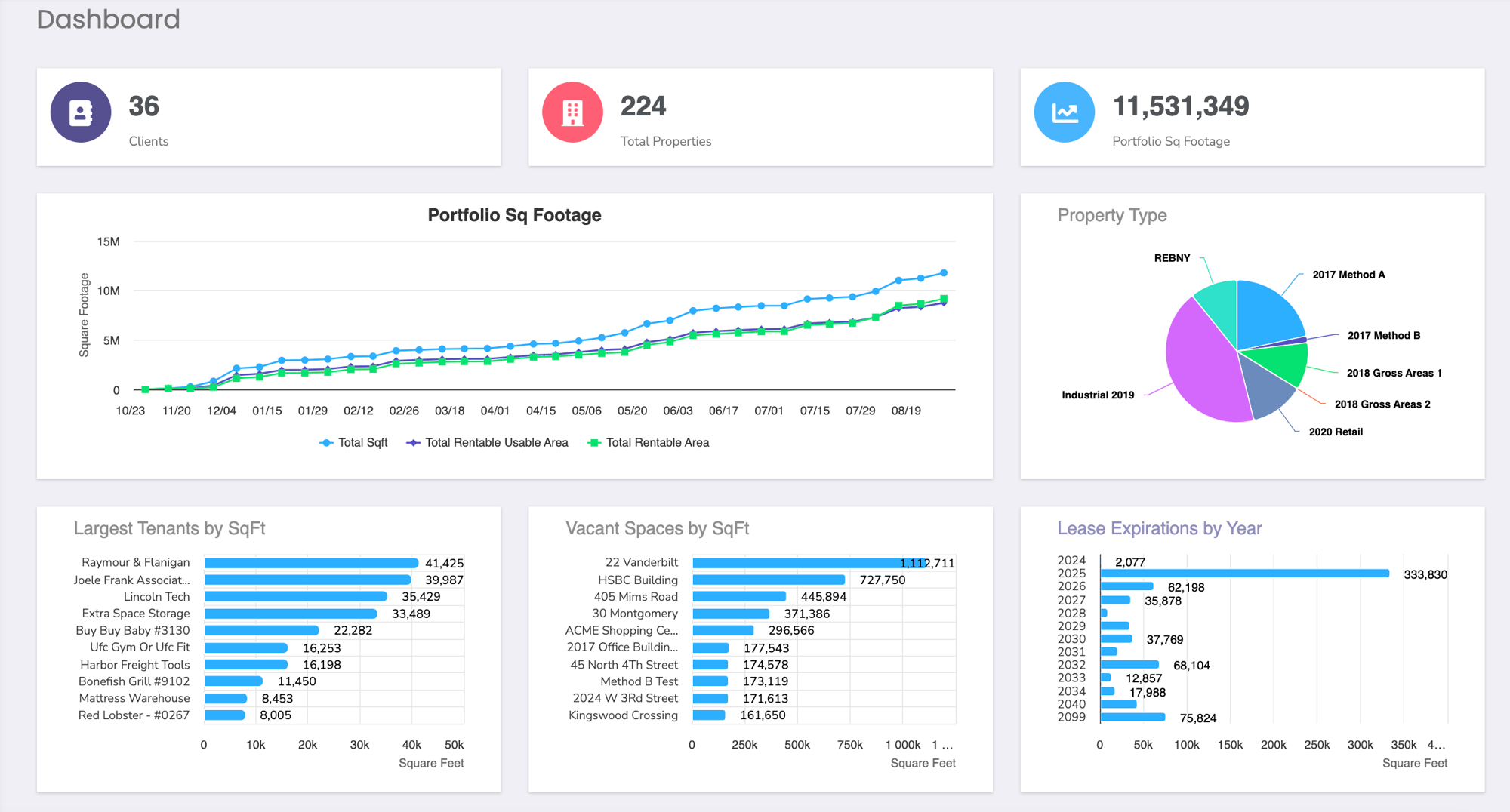Click the last Total Sqft data point
Viewport: 1510px width, 812px height.
click(944, 273)
